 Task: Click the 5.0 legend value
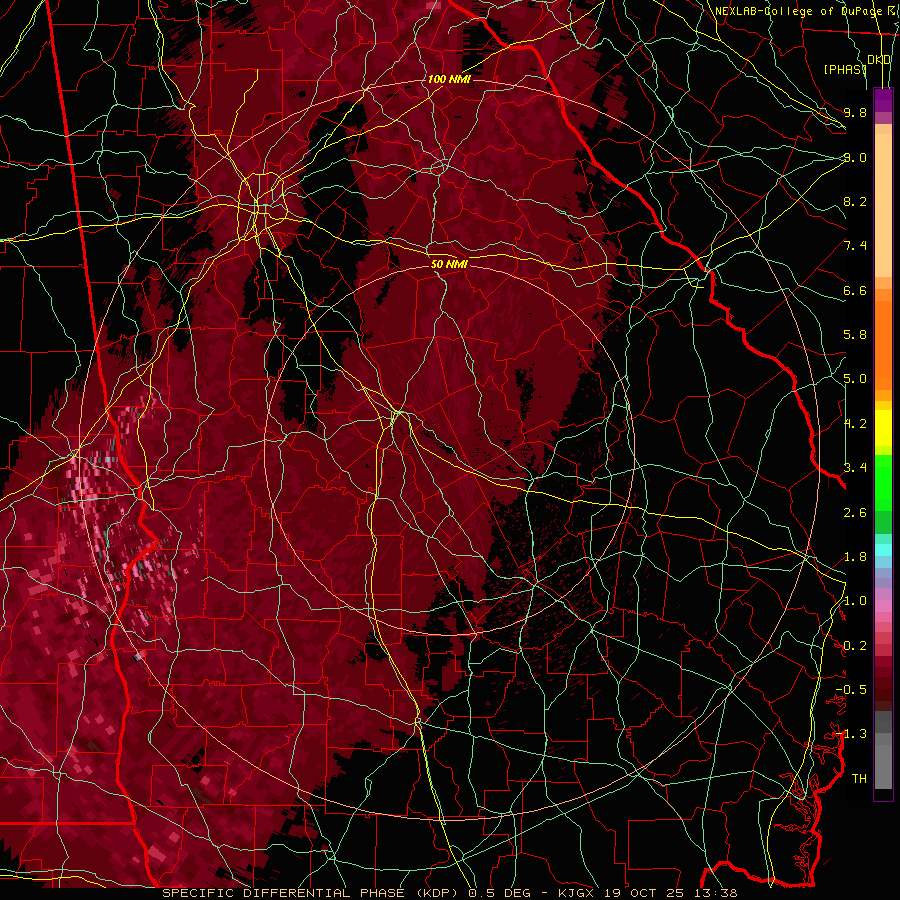point(855,379)
